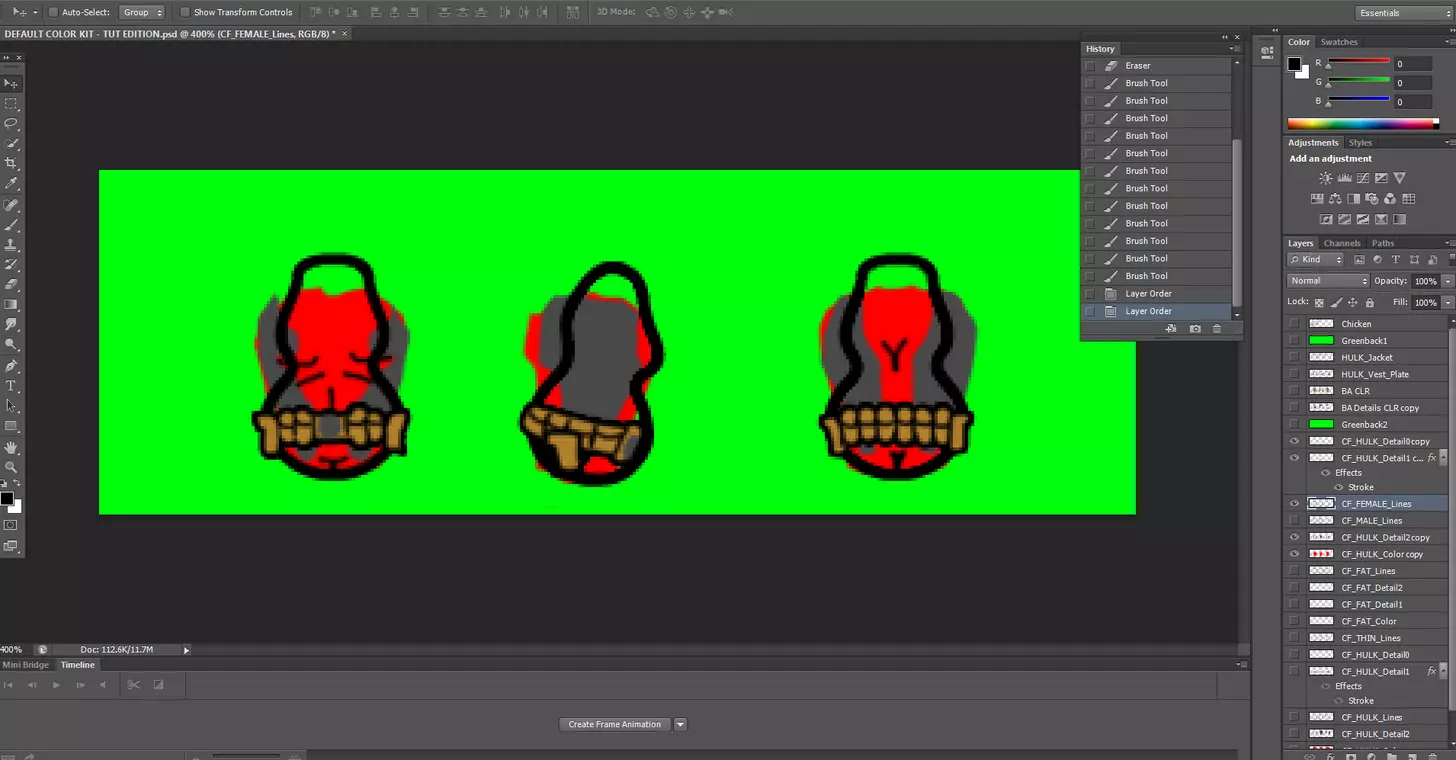Select the last Layer Order history state

coord(1156,311)
